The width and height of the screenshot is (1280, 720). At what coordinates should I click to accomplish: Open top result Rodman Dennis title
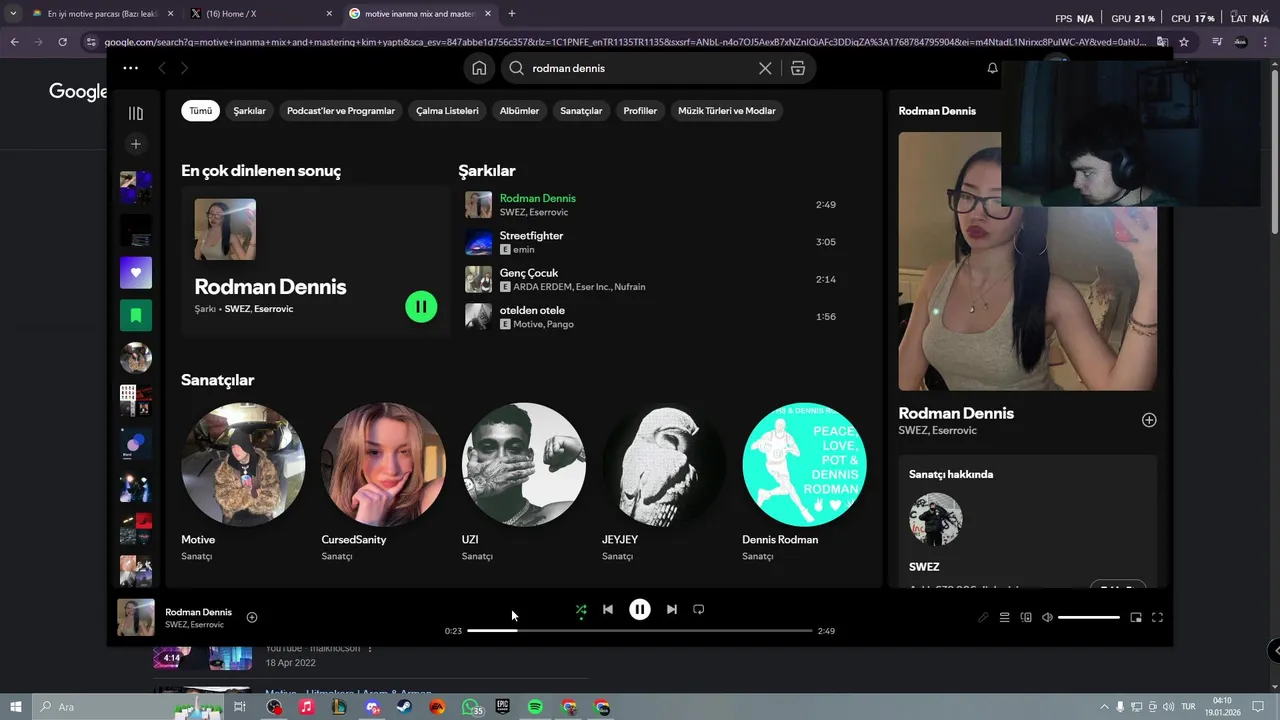click(x=270, y=287)
